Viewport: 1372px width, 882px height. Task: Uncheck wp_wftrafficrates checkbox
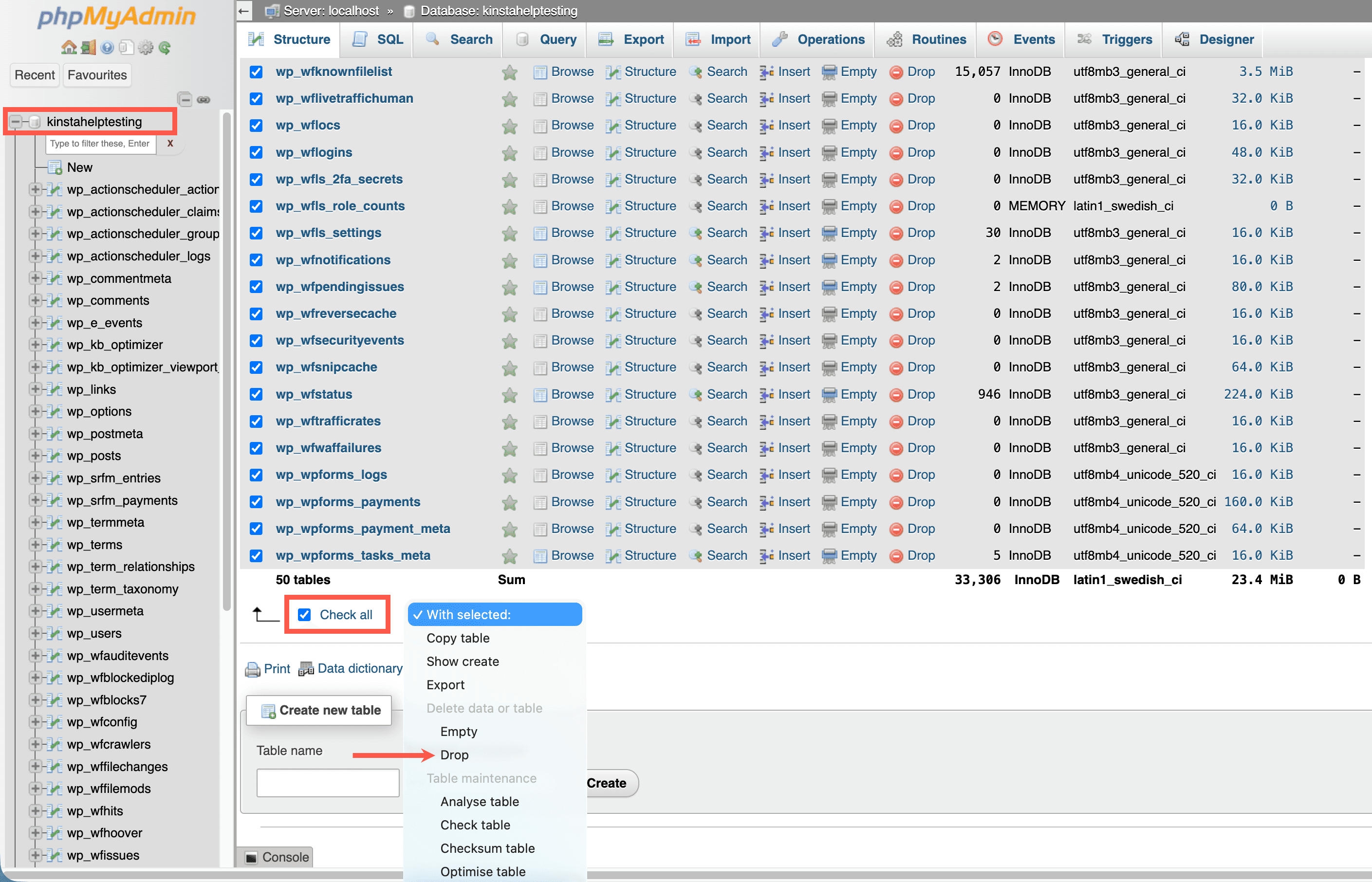(x=256, y=422)
